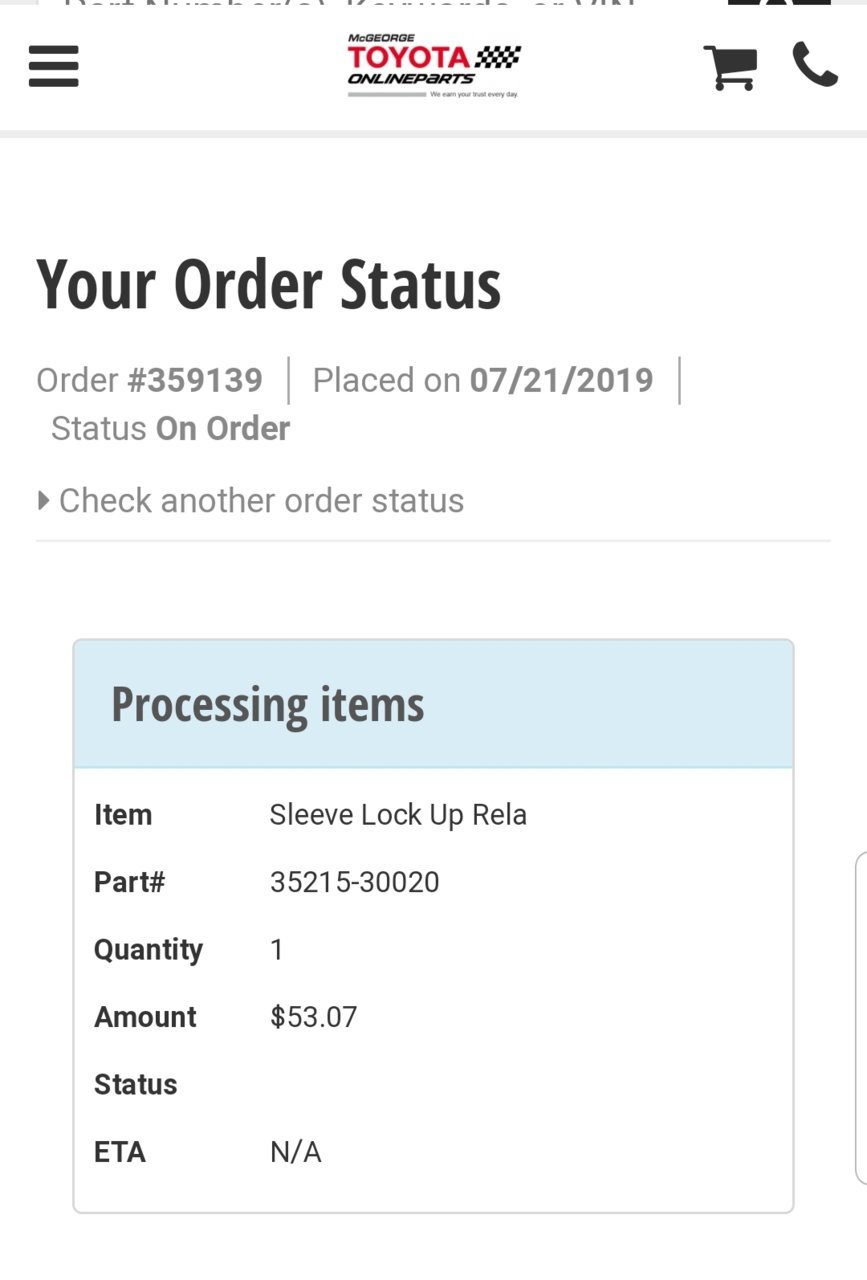This screenshot has width=867, height=1280.
Task: Open the hamburger navigation menu
Action: 54,67
